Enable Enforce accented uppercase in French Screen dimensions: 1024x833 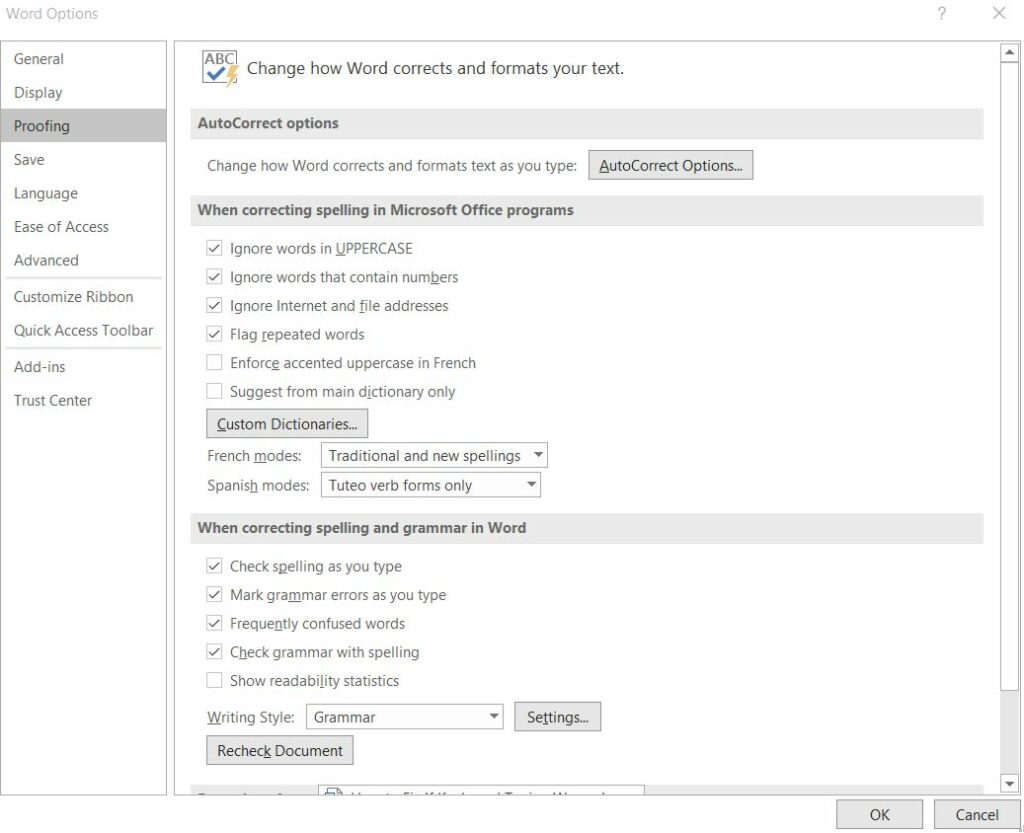(x=214, y=362)
